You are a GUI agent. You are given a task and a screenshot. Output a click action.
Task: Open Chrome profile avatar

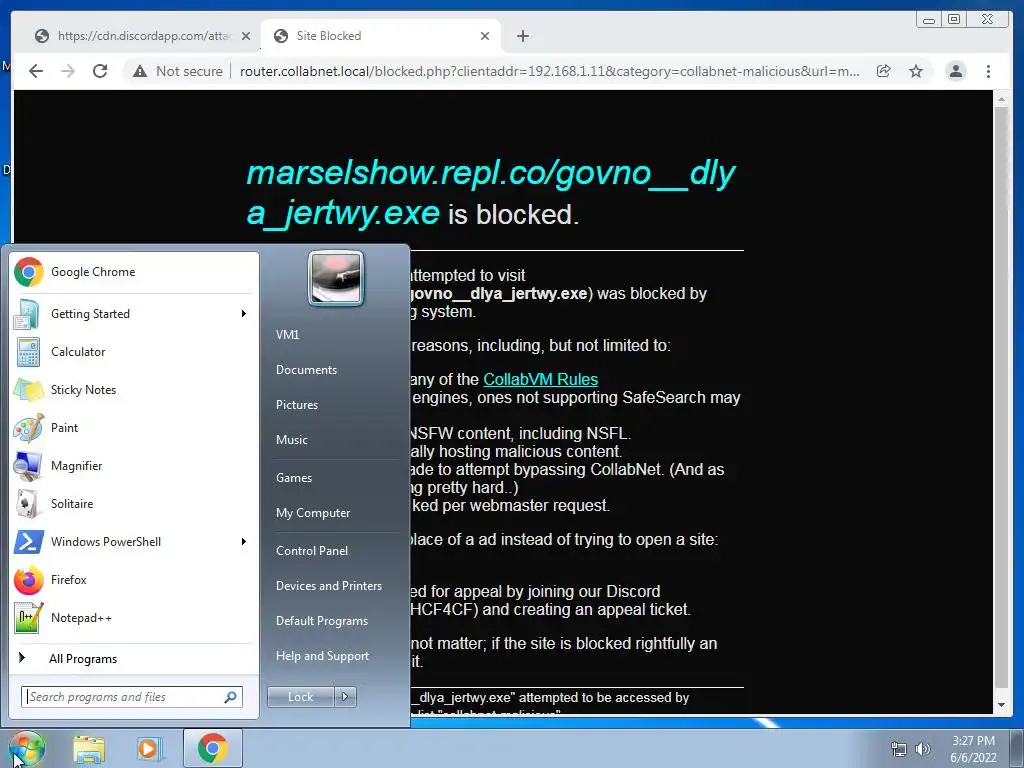[x=956, y=71]
